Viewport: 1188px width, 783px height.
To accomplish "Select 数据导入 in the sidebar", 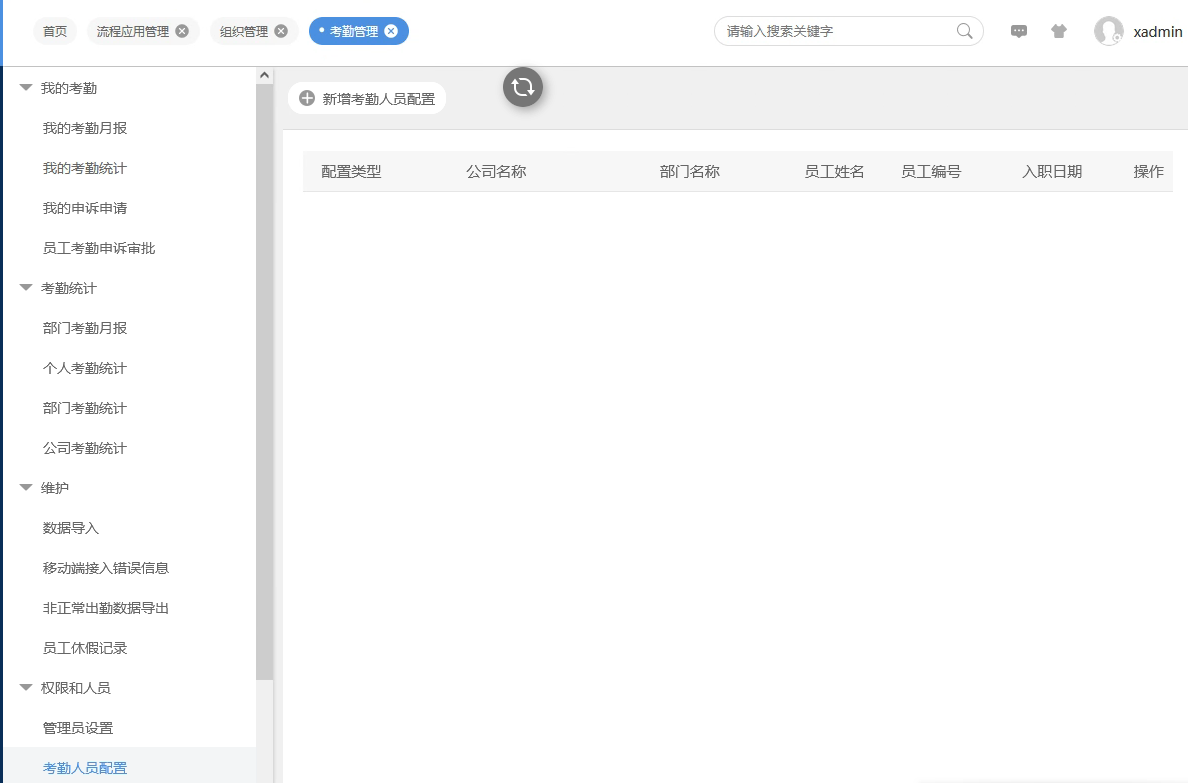I will [71, 528].
